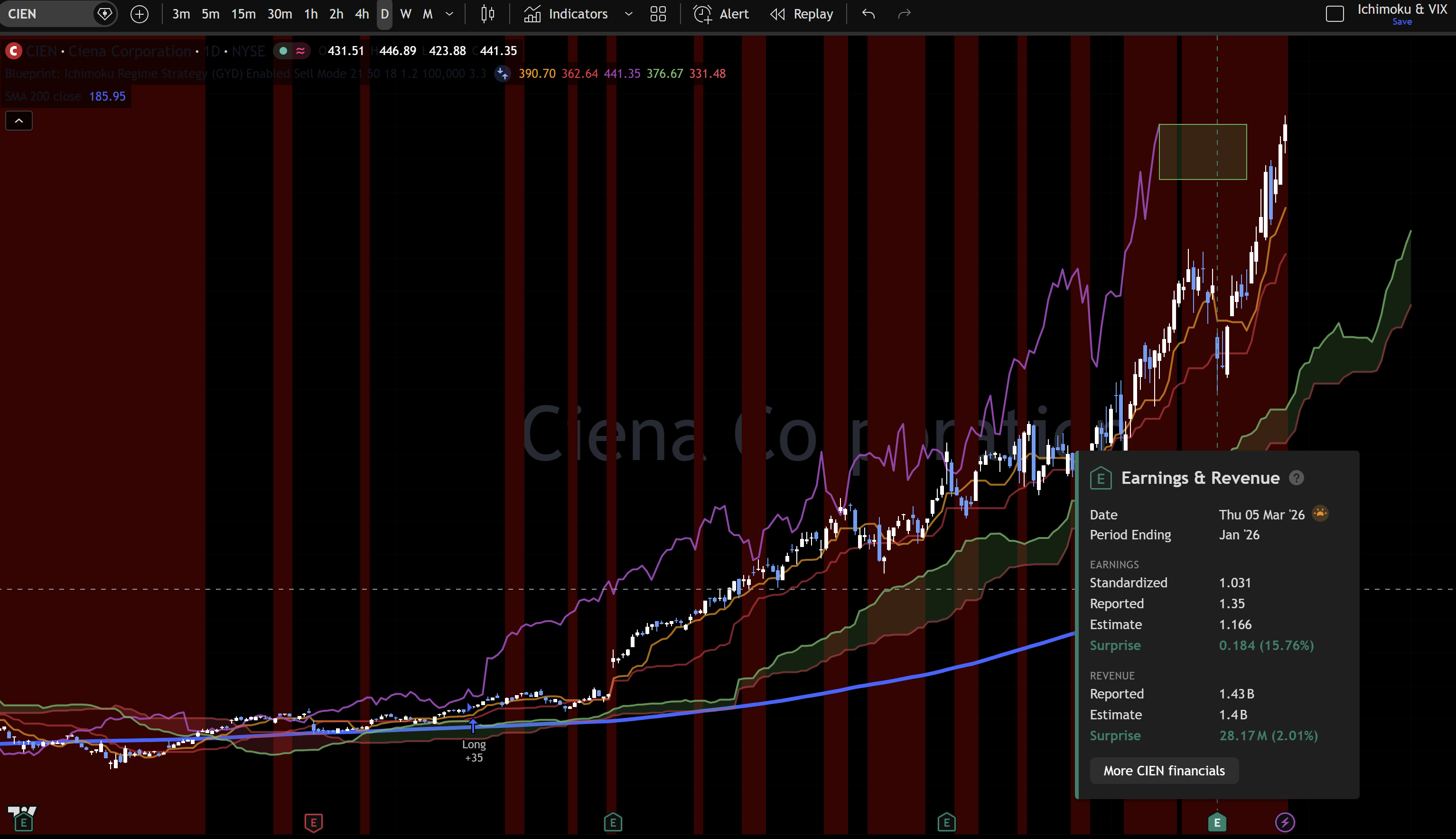
Task: Collapse the chart legend with the caret arrow
Action: tap(19, 121)
